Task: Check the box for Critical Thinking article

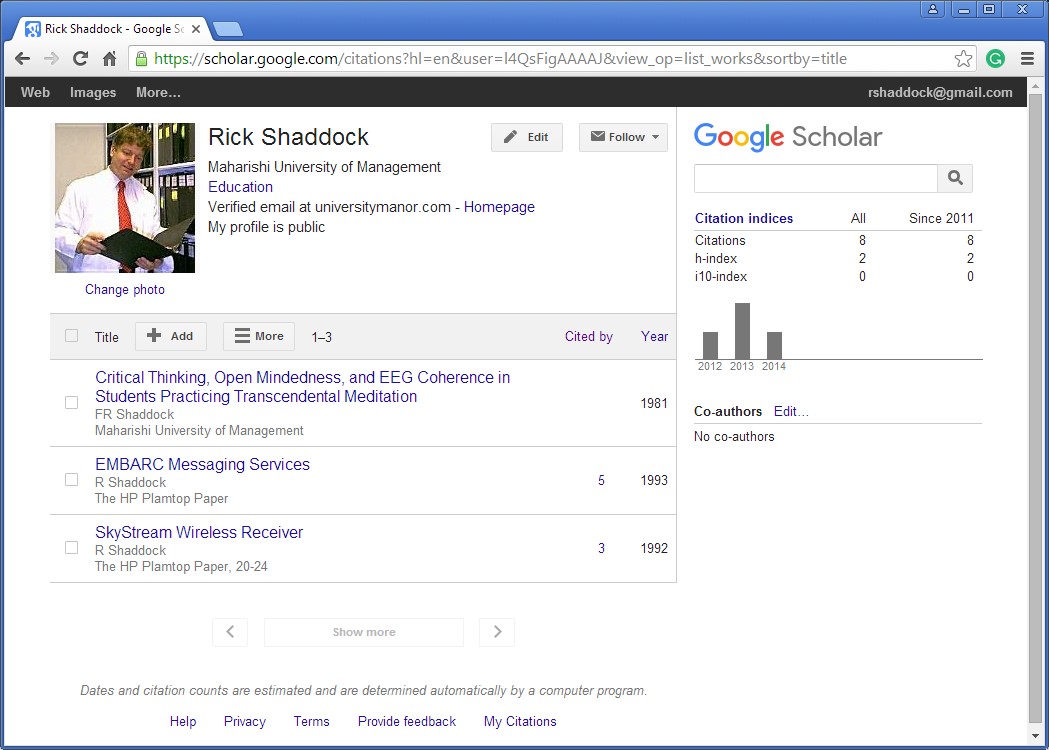Action: [x=72, y=403]
